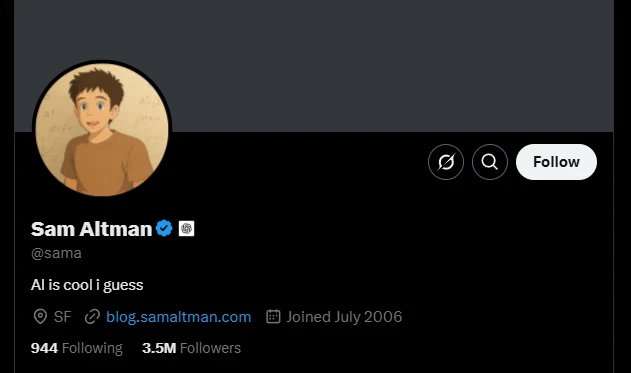631x373 pixels.
Task: Open the cartoon profile avatar picture
Action: [x=102, y=130]
